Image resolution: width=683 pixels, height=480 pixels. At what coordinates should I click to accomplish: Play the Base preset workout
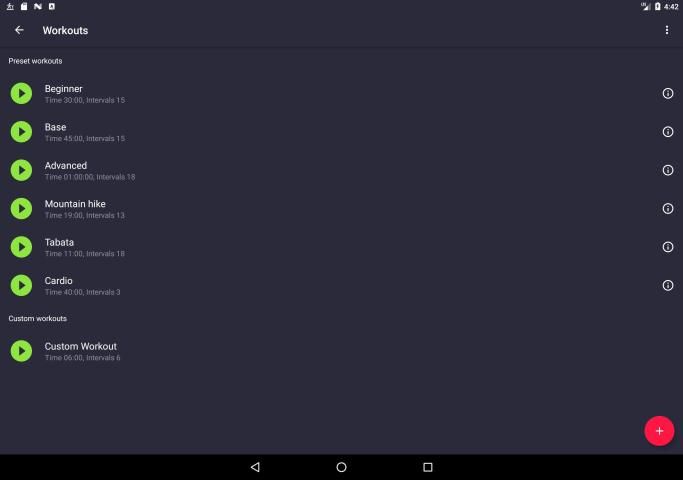(21, 132)
